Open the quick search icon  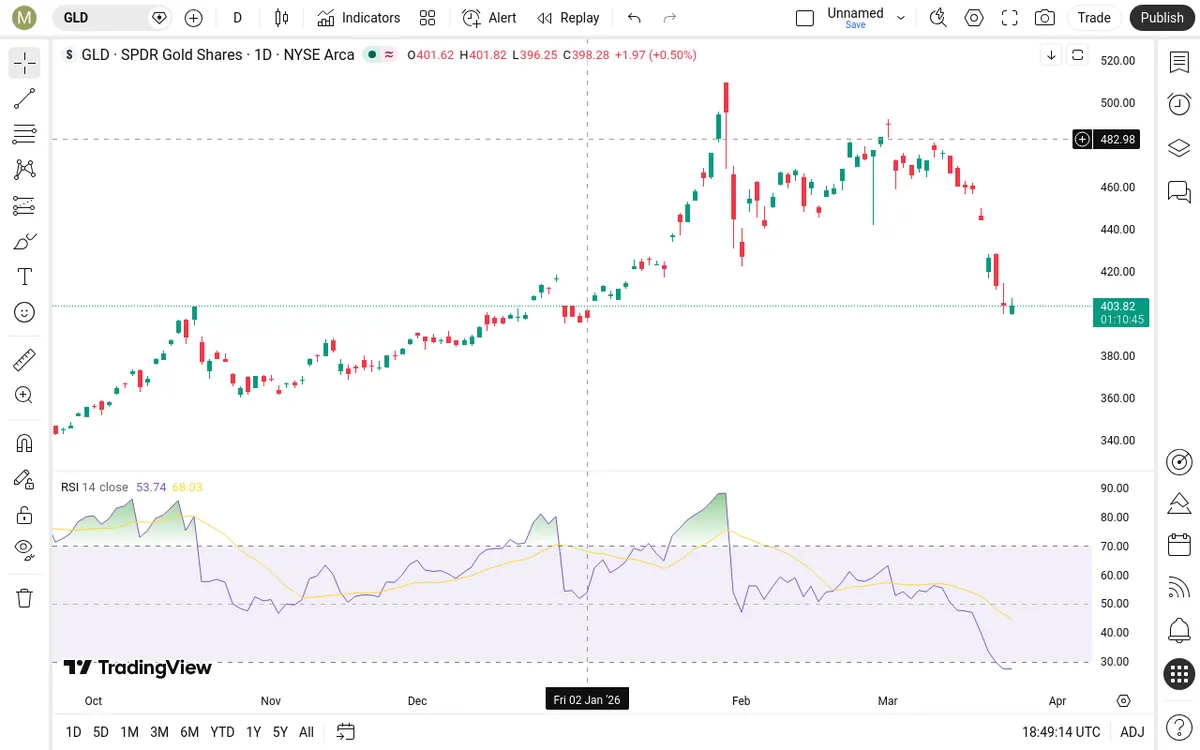coord(938,18)
